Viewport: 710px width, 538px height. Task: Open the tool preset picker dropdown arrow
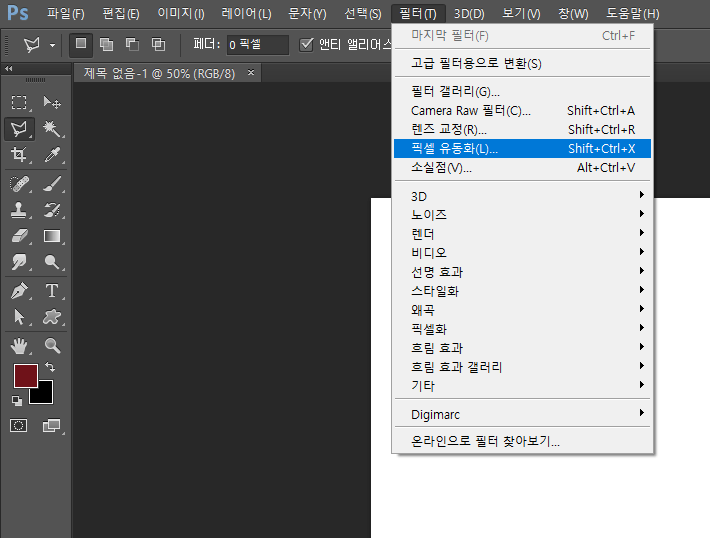coord(52,45)
